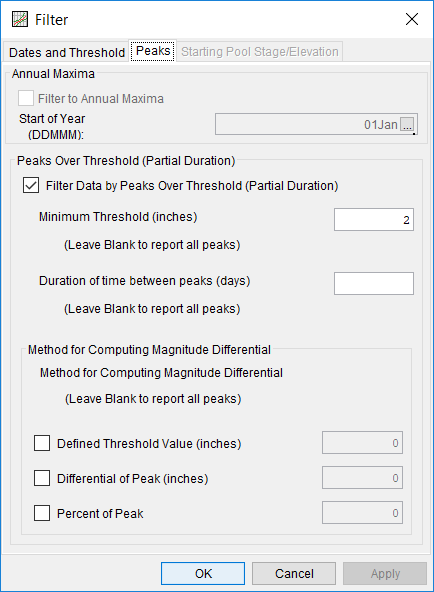
Task: Click the Filter dialog chart icon
Action: pyautogui.click(x=20, y=19)
